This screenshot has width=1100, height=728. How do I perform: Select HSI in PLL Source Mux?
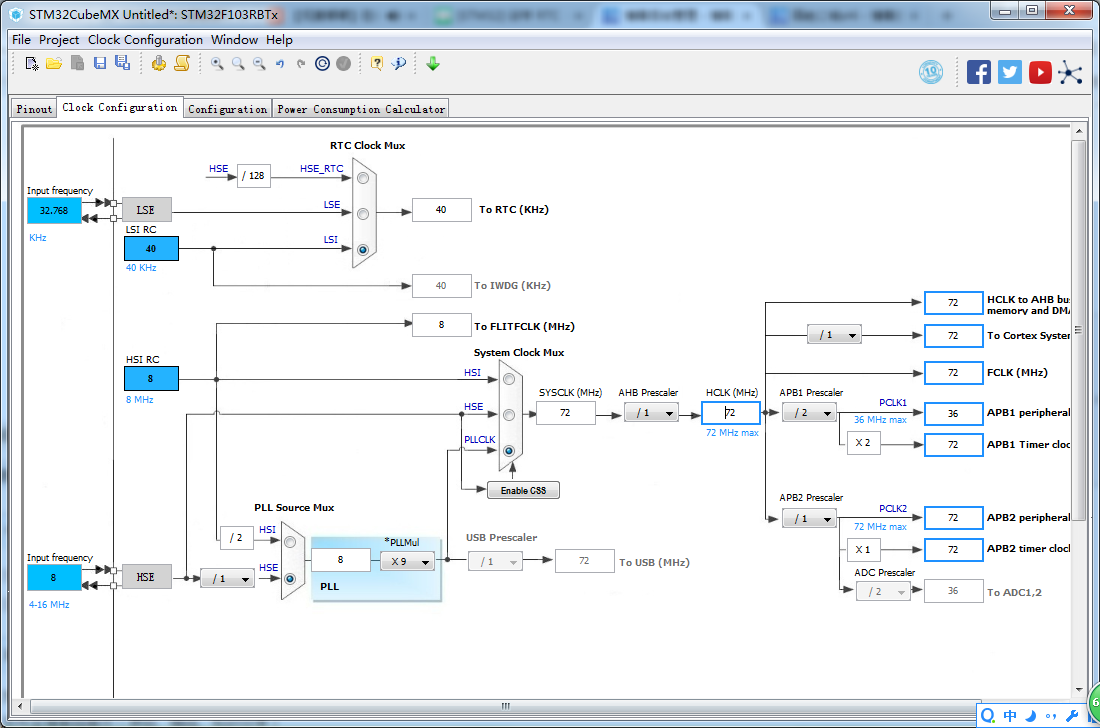pos(290,542)
